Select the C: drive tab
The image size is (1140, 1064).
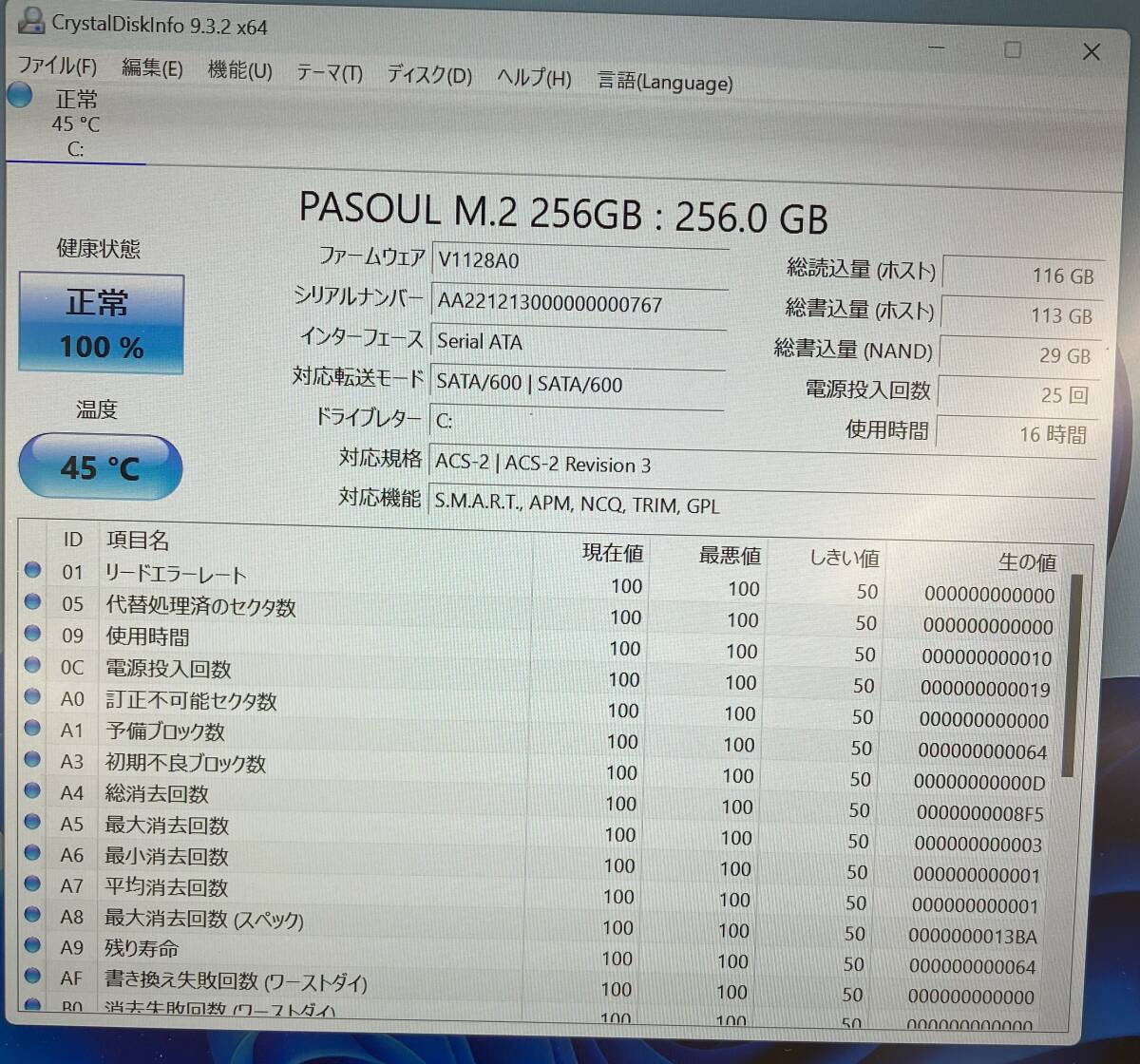[x=77, y=150]
